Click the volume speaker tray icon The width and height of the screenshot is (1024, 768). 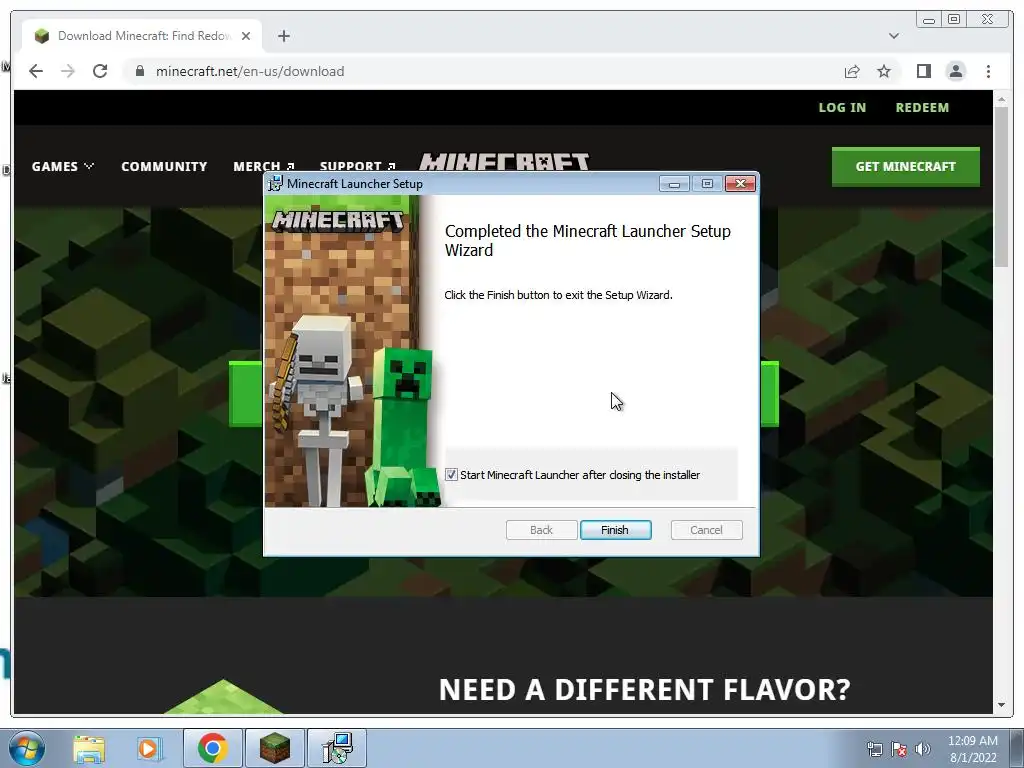(x=922, y=749)
